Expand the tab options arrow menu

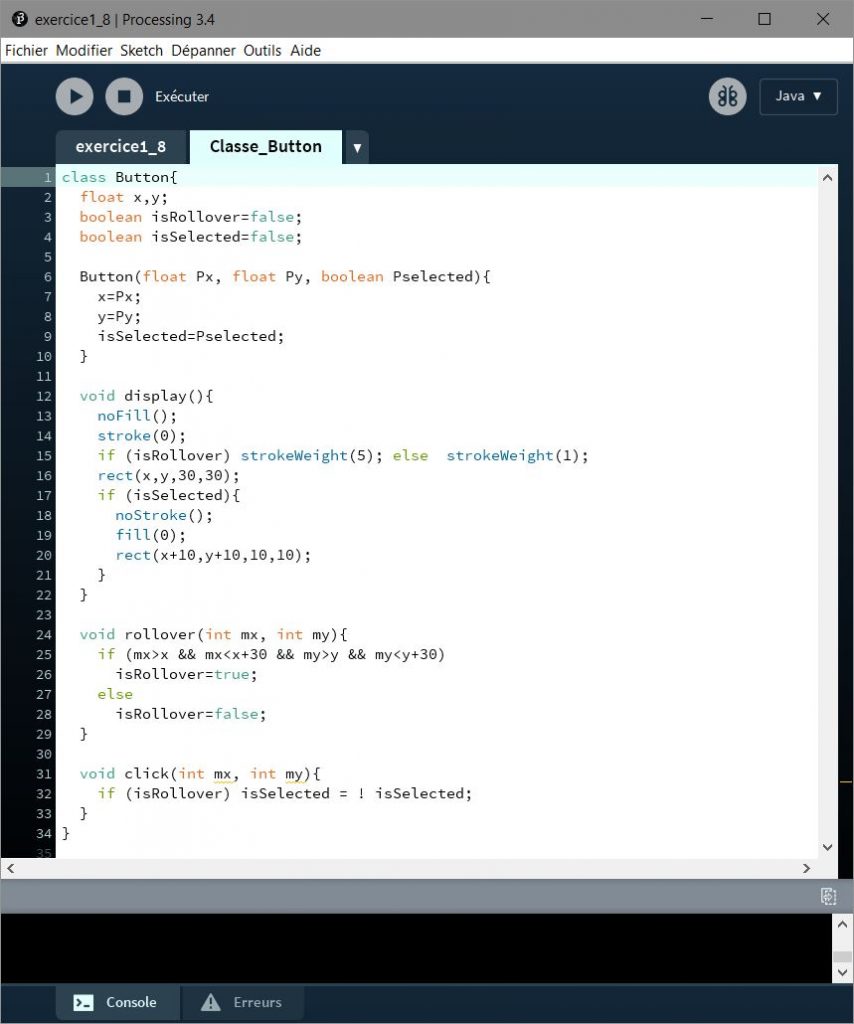tap(357, 148)
